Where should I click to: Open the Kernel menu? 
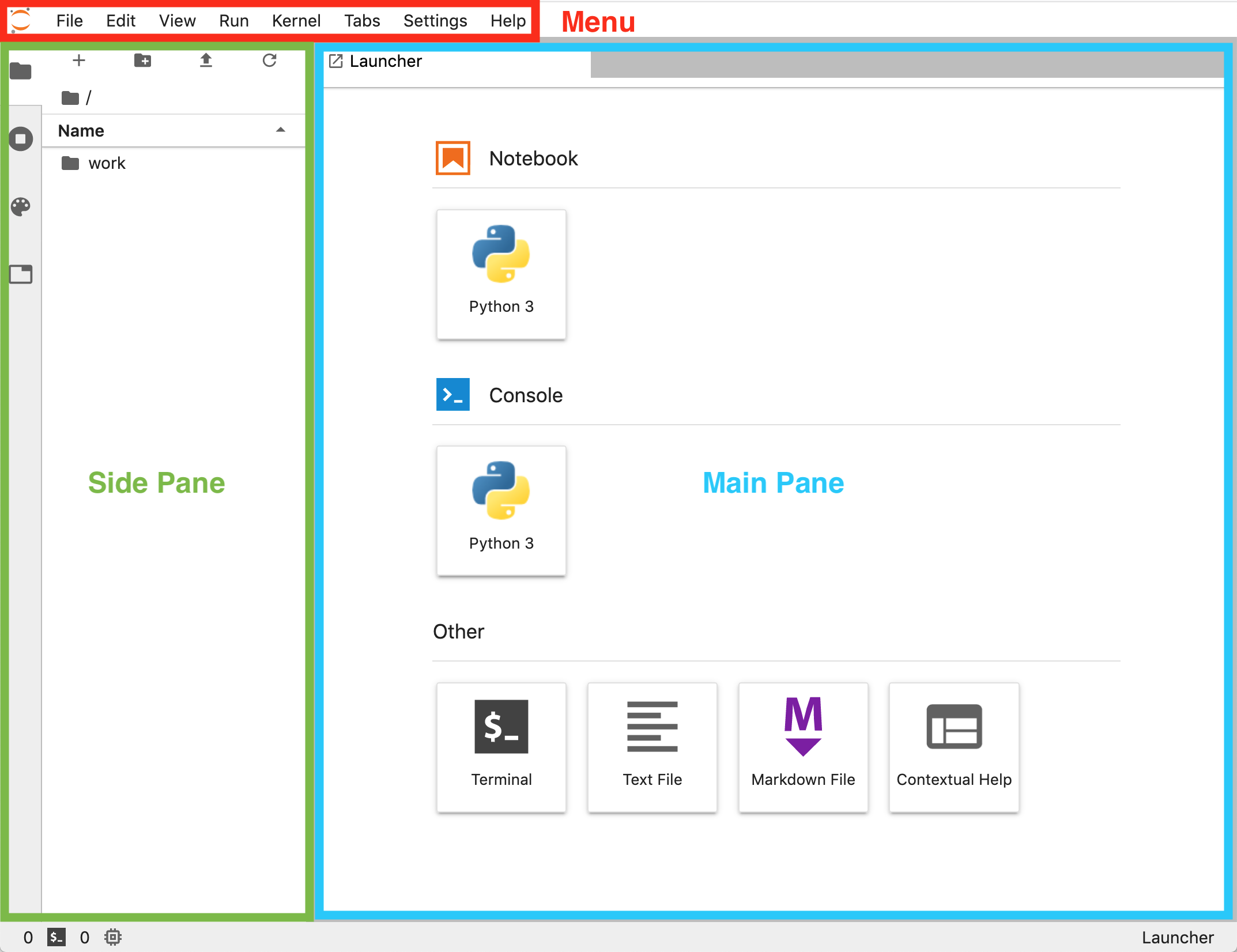tap(296, 21)
